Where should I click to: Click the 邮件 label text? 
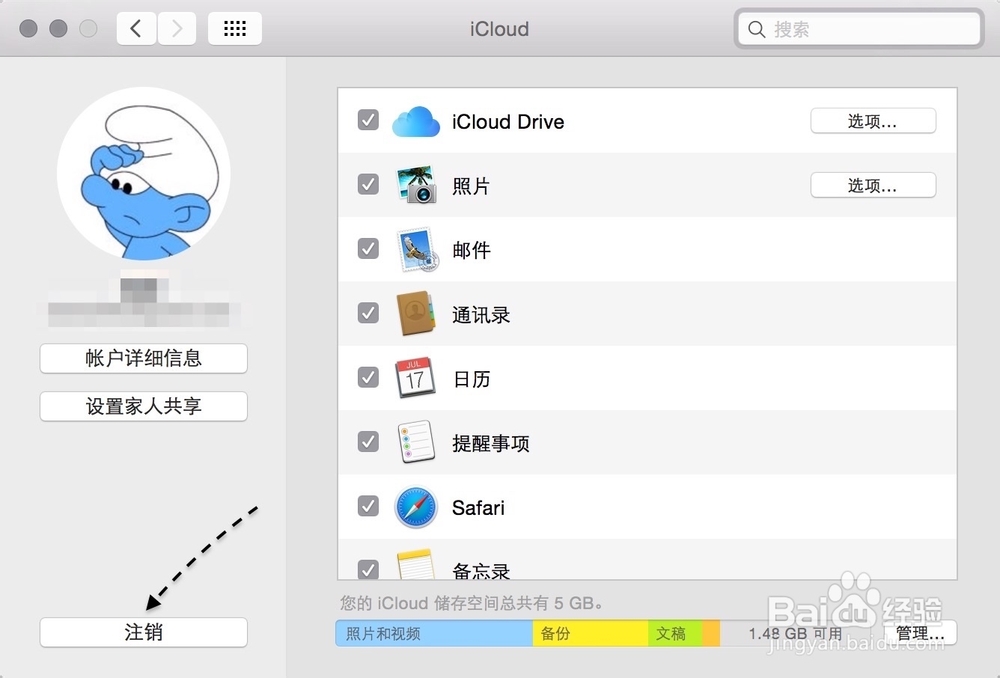point(471,250)
